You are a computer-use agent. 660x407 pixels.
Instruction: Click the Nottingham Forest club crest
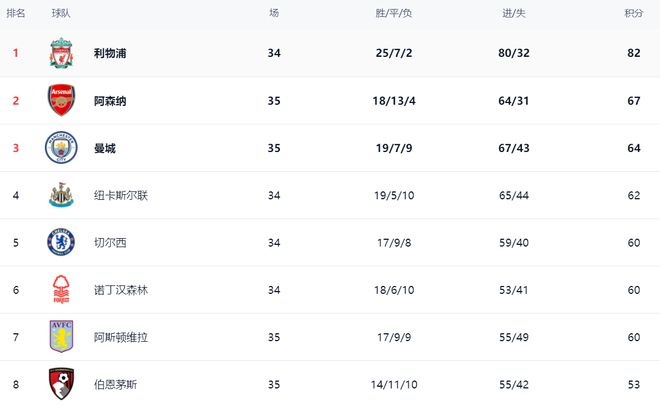pos(61,289)
